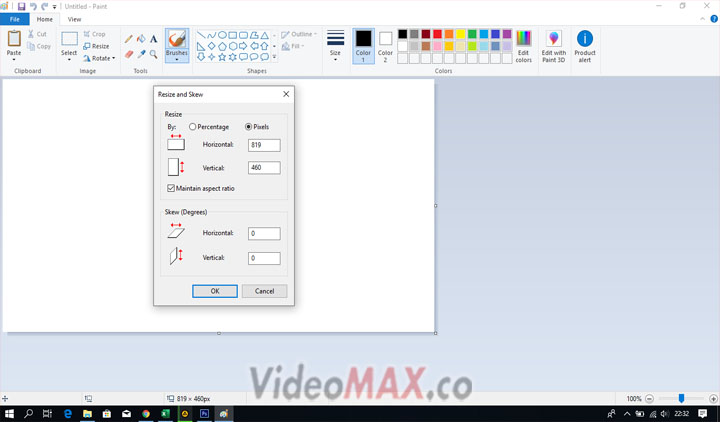Click the Paste clipboard icon
Image resolution: width=720 pixels, height=422 pixels.
click(x=14, y=38)
